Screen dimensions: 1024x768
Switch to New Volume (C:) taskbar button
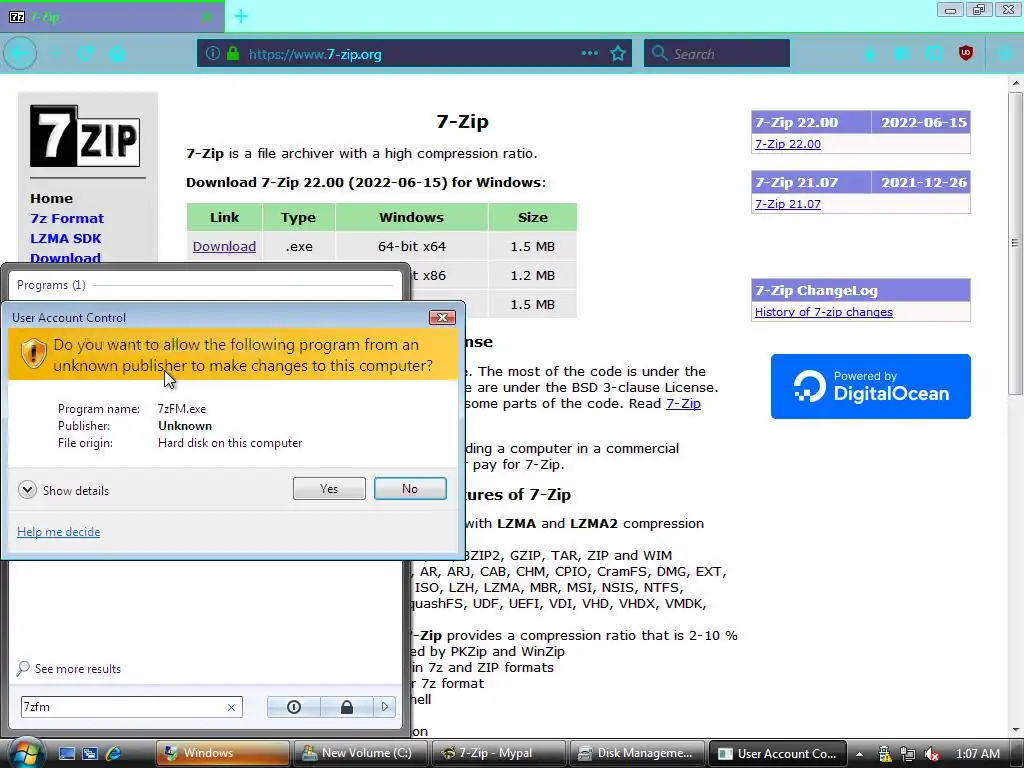[360, 753]
